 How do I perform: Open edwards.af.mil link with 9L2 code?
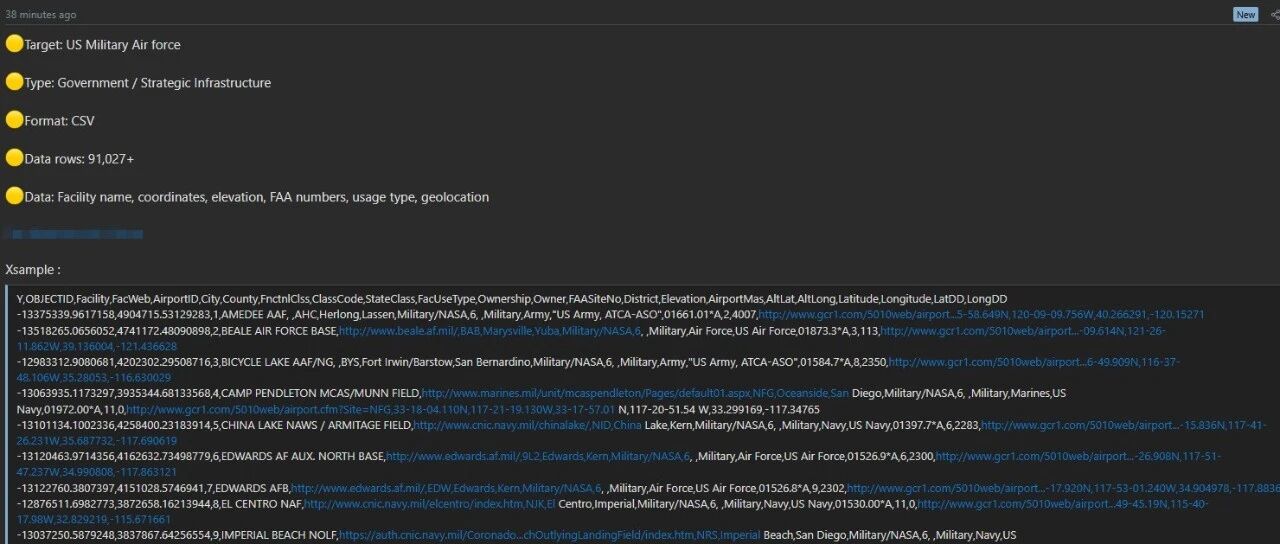pyautogui.click(x=539, y=458)
